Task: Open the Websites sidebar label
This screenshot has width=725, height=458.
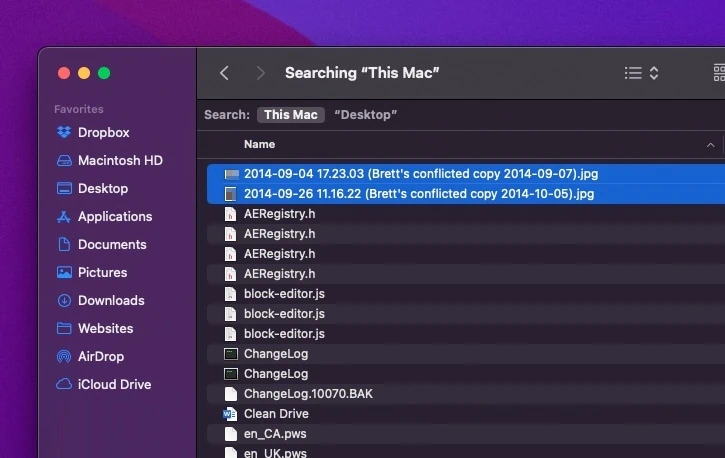Action: pos(105,329)
